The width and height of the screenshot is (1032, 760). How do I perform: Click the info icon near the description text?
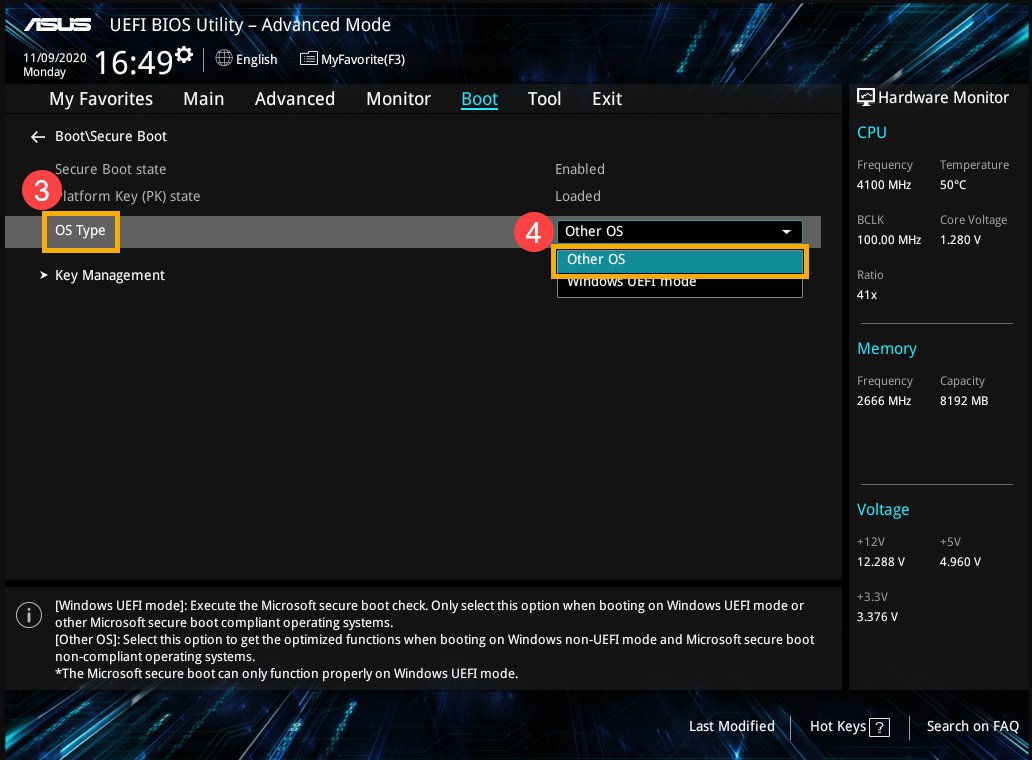click(x=29, y=615)
